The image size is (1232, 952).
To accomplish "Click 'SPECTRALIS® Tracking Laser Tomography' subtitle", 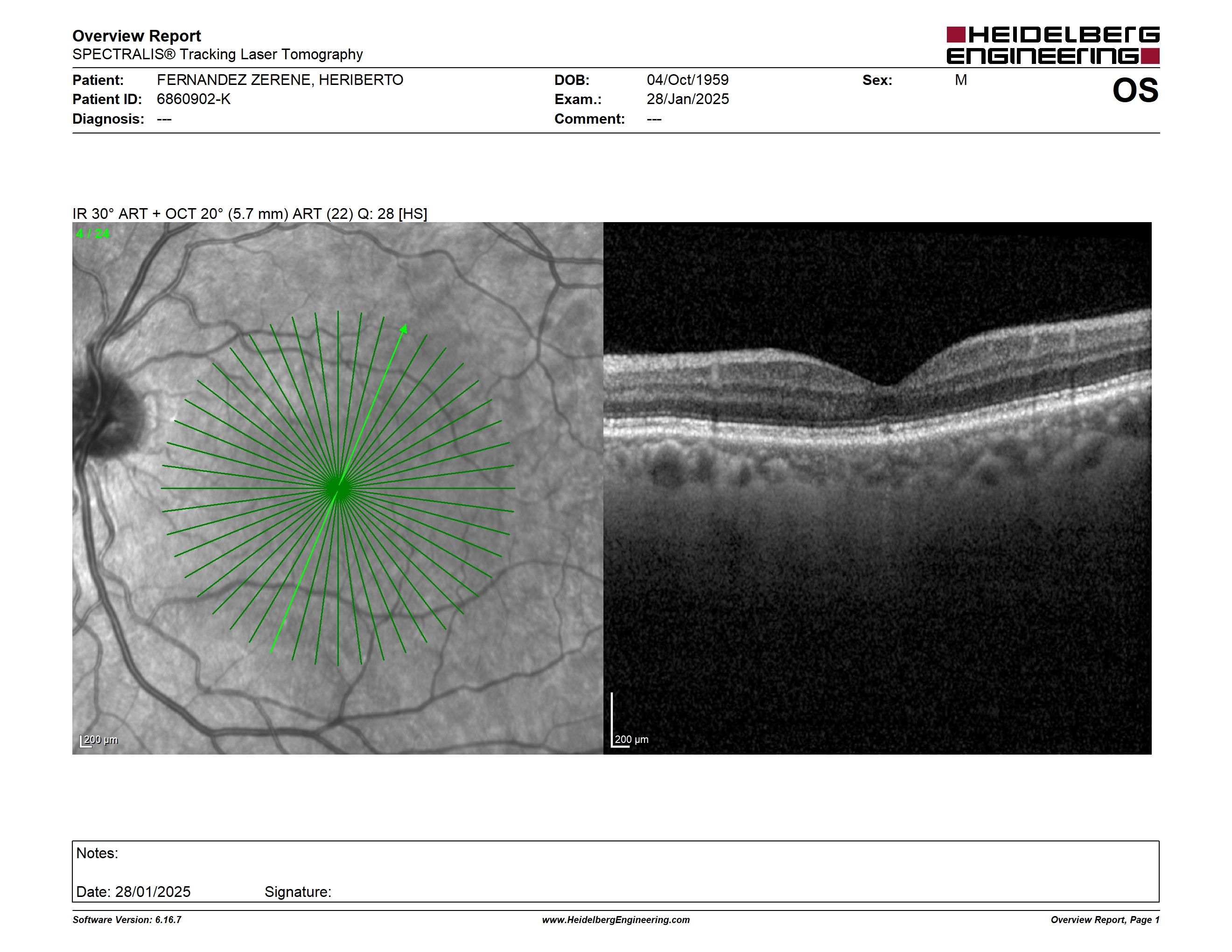I will [x=217, y=54].
